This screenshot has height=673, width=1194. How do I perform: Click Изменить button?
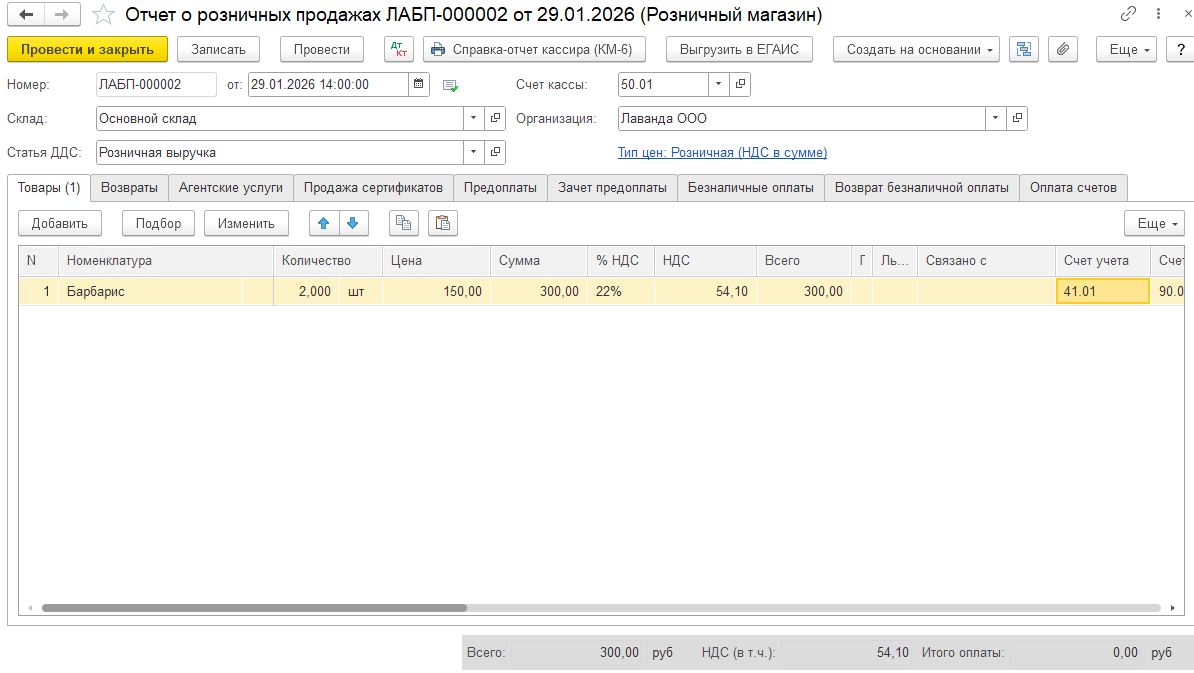pos(246,223)
